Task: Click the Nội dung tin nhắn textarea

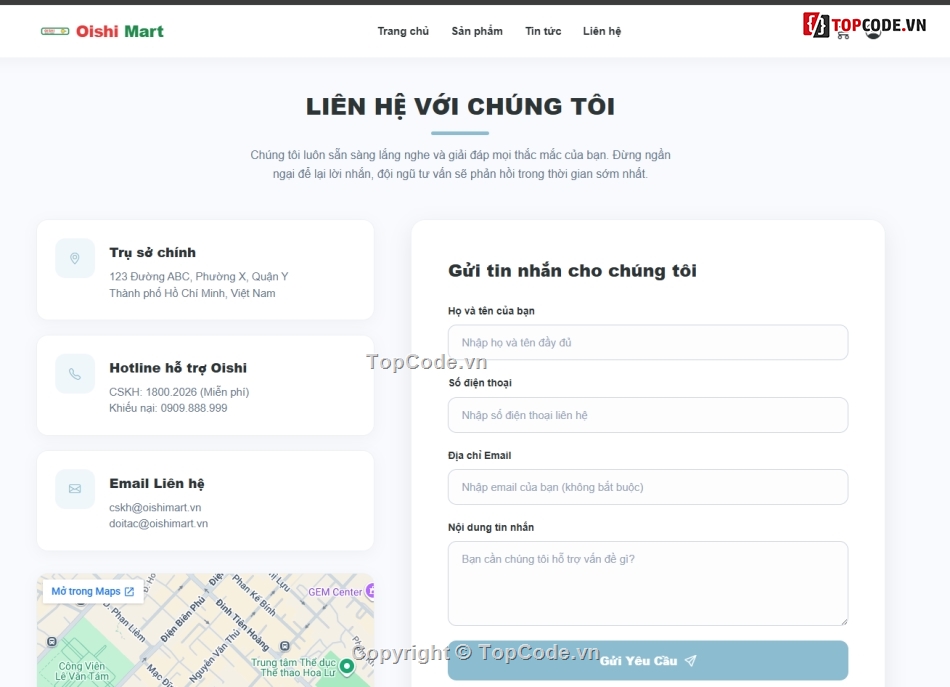Action: coord(648,583)
